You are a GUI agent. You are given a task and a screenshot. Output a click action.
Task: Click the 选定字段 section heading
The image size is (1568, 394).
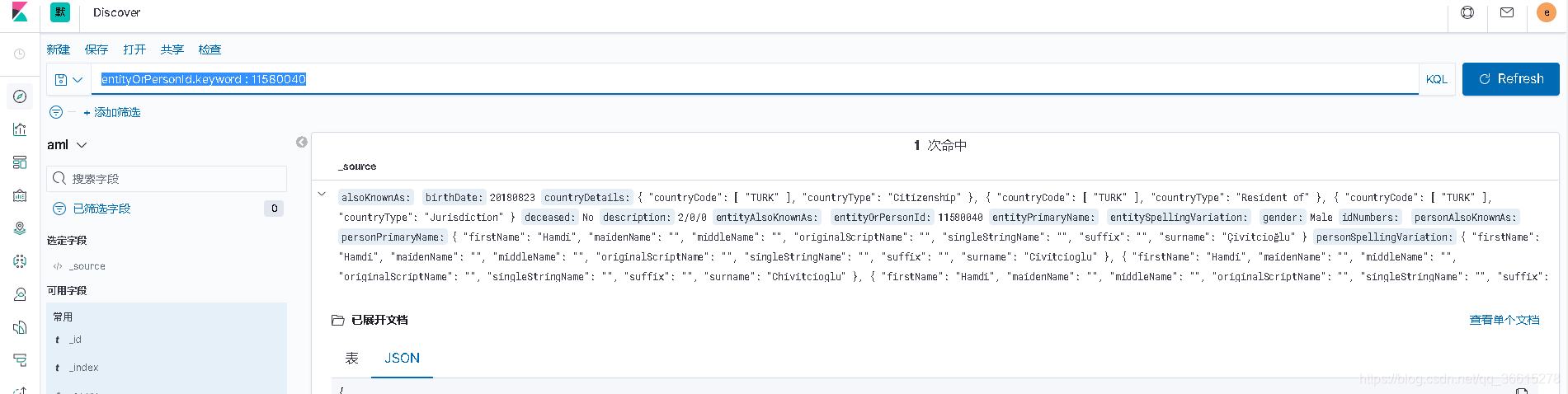click(67, 241)
